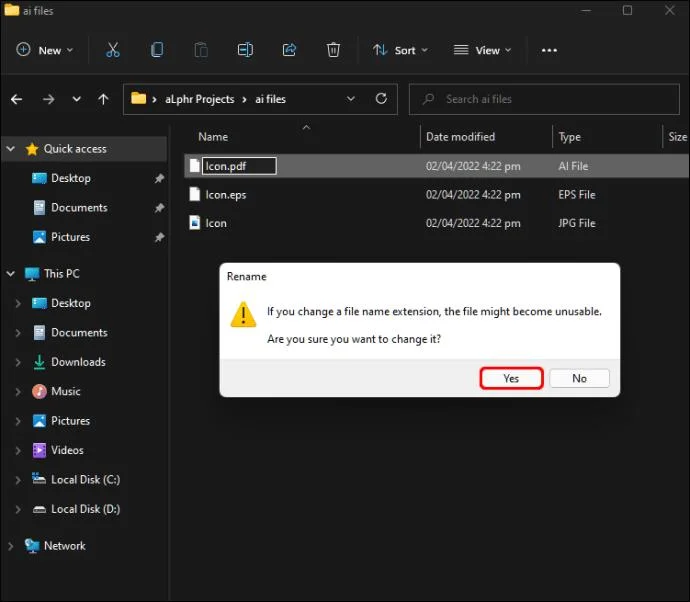The height and width of the screenshot is (602, 690).
Task: Open the View dropdown menu
Action: (x=483, y=50)
